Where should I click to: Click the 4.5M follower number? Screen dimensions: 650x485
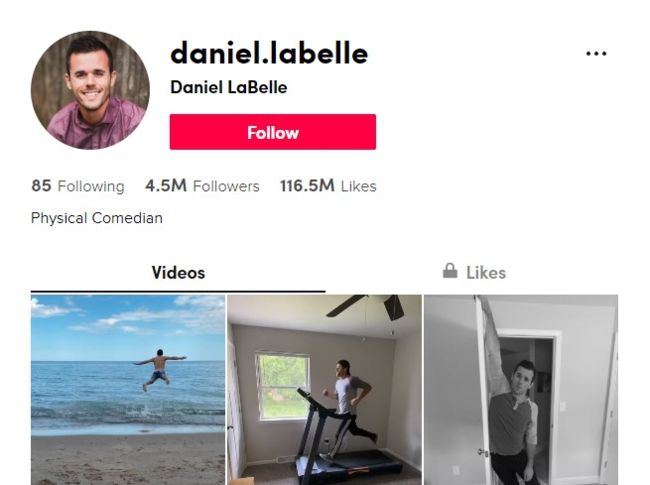(x=166, y=186)
